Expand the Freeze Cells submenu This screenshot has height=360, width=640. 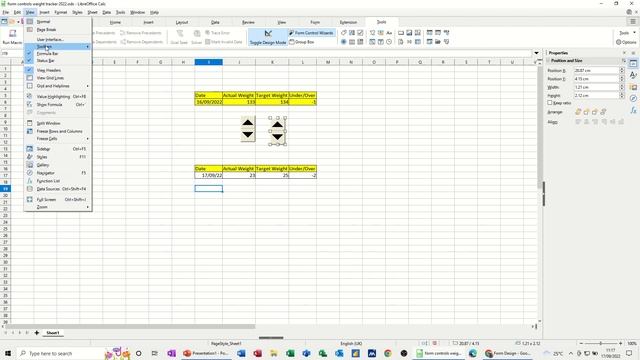pyautogui.click(x=58, y=139)
